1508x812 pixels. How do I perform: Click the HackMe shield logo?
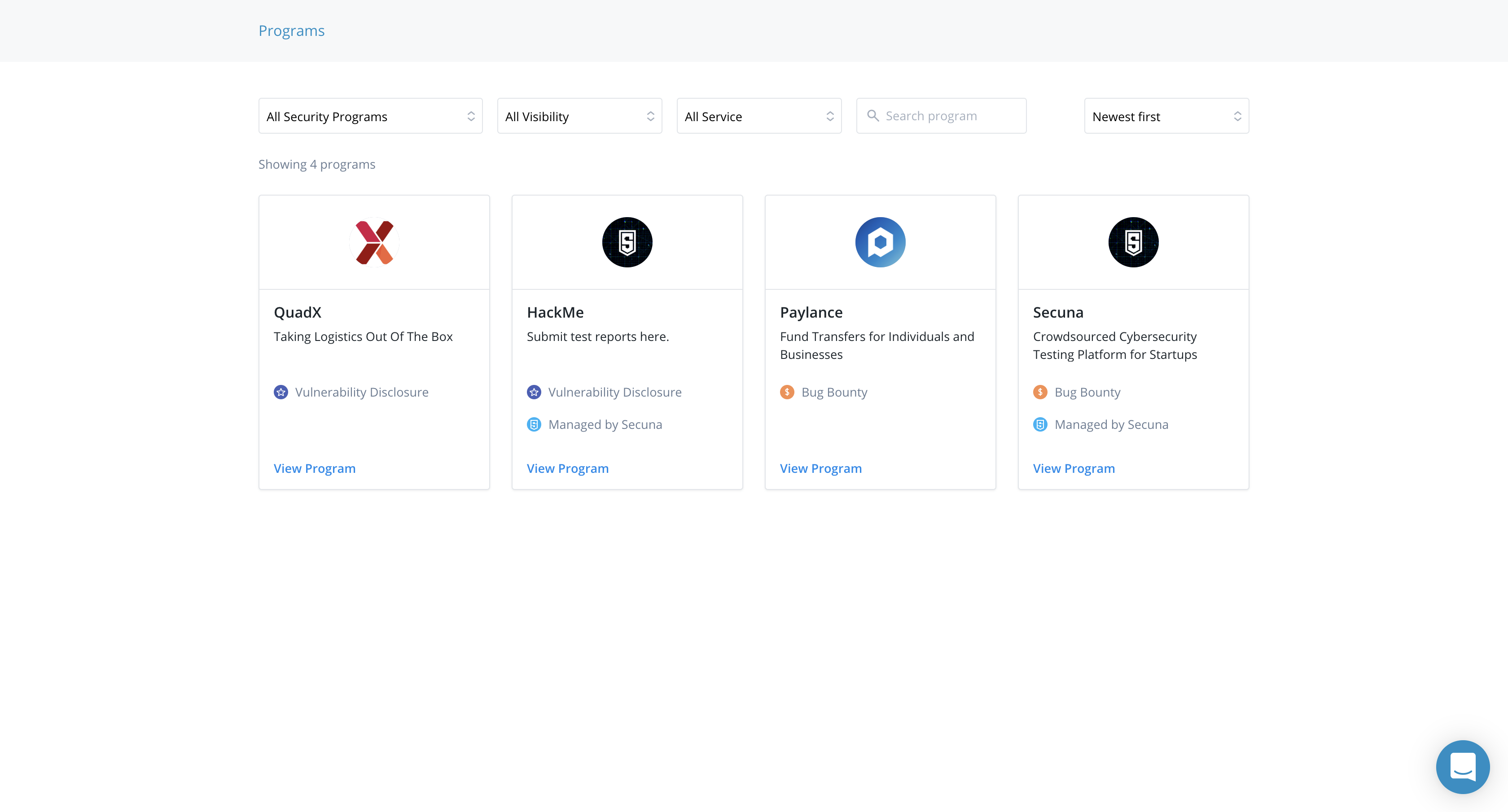[x=627, y=242]
